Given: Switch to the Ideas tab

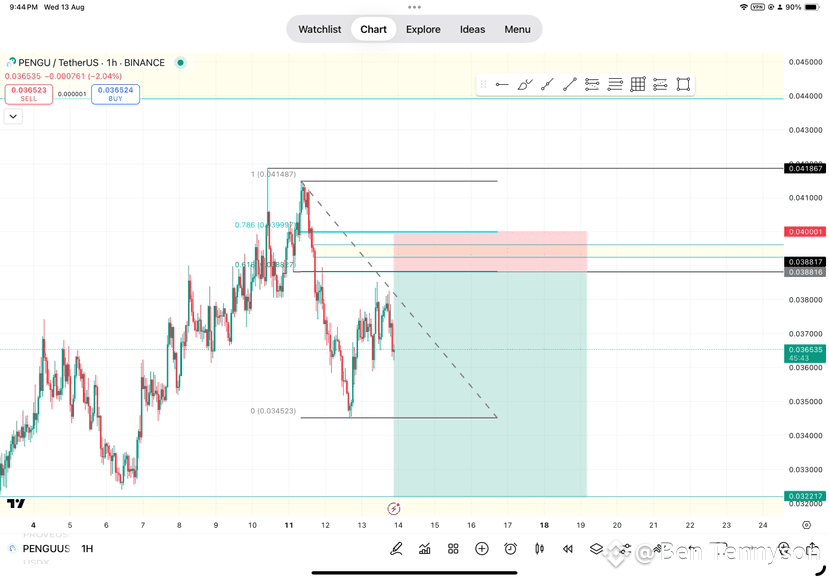Looking at the screenshot, I should (472, 30).
